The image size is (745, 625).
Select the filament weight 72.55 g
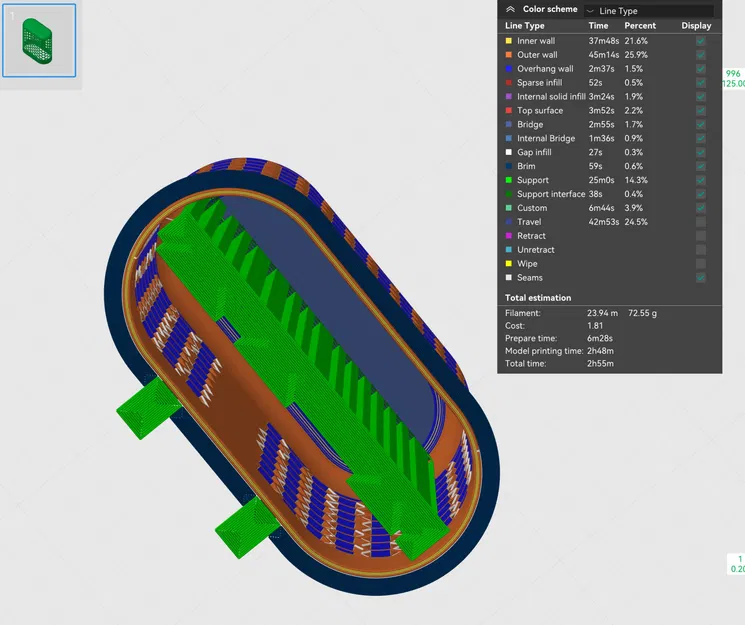642,313
